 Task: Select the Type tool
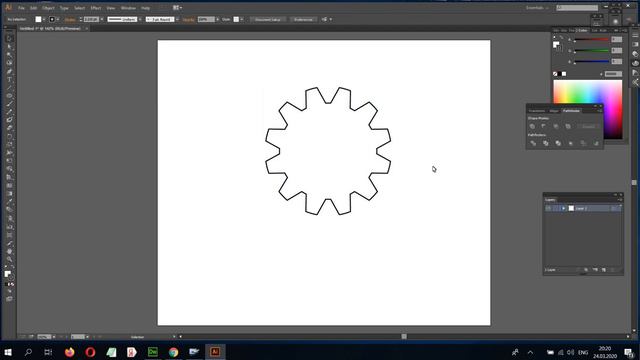coord(9,79)
